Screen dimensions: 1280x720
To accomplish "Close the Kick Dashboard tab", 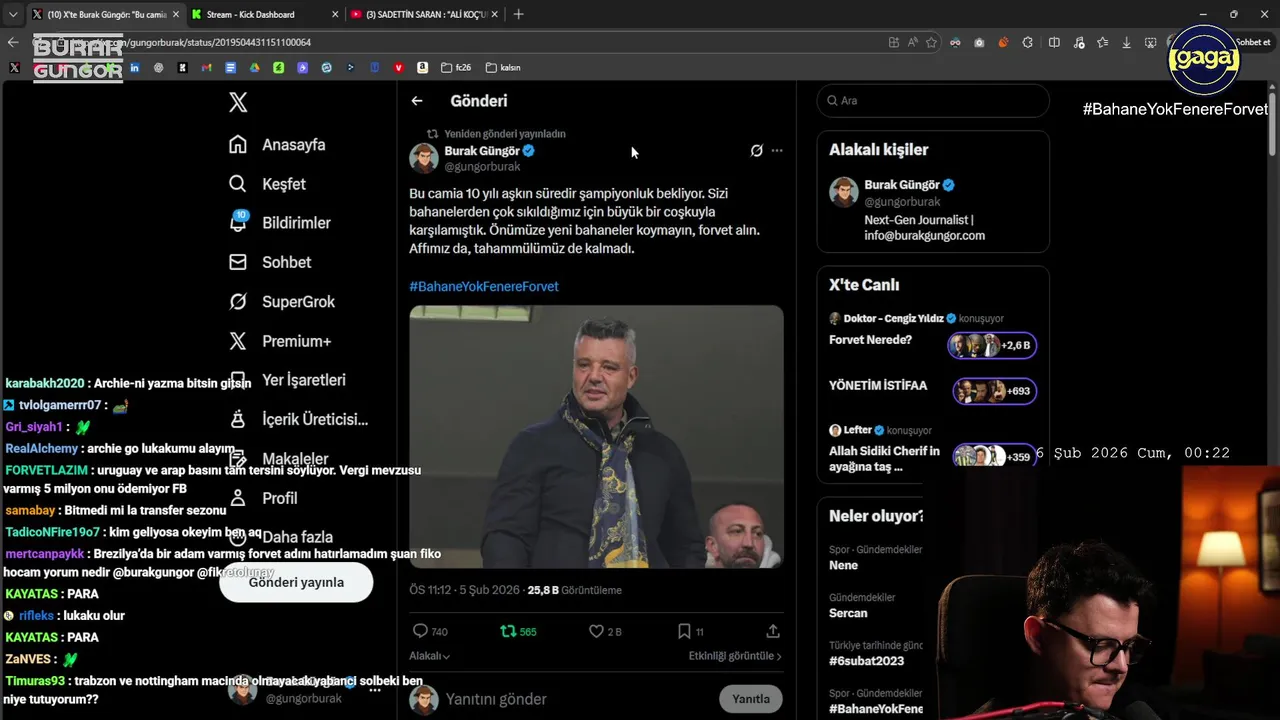I will [335, 14].
